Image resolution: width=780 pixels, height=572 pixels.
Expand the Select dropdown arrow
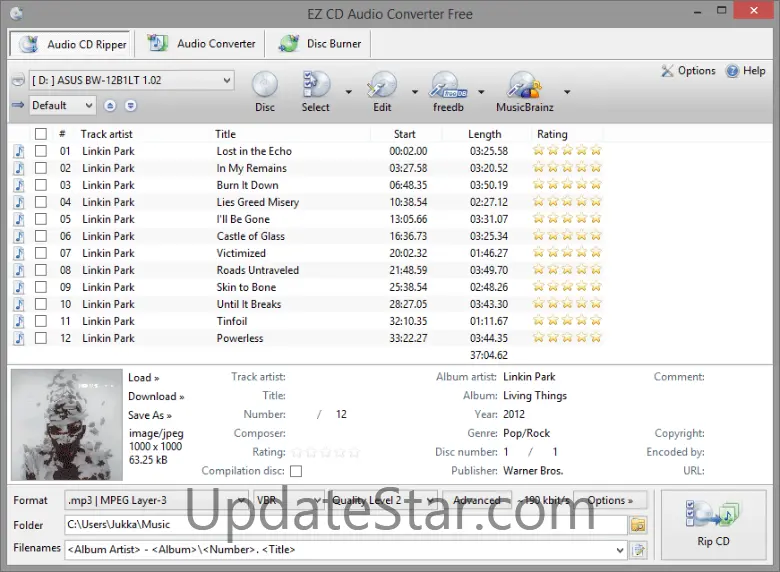click(x=349, y=92)
